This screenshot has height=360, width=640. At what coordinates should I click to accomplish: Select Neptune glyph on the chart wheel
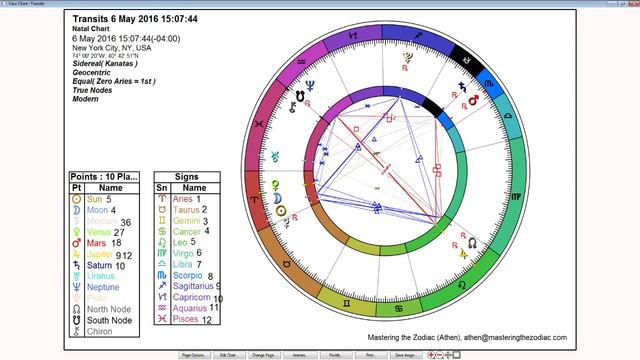pyautogui.click(x=310, y=86)
